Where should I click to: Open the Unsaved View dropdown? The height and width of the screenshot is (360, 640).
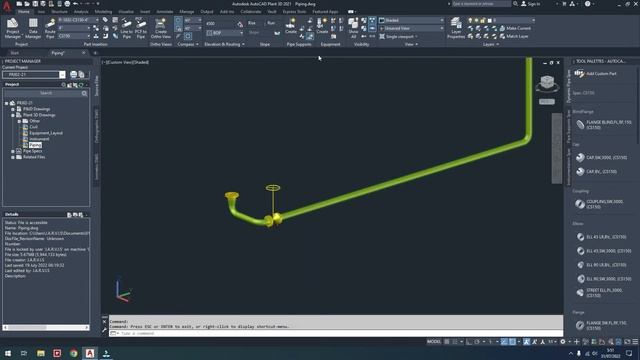point(411,28)
